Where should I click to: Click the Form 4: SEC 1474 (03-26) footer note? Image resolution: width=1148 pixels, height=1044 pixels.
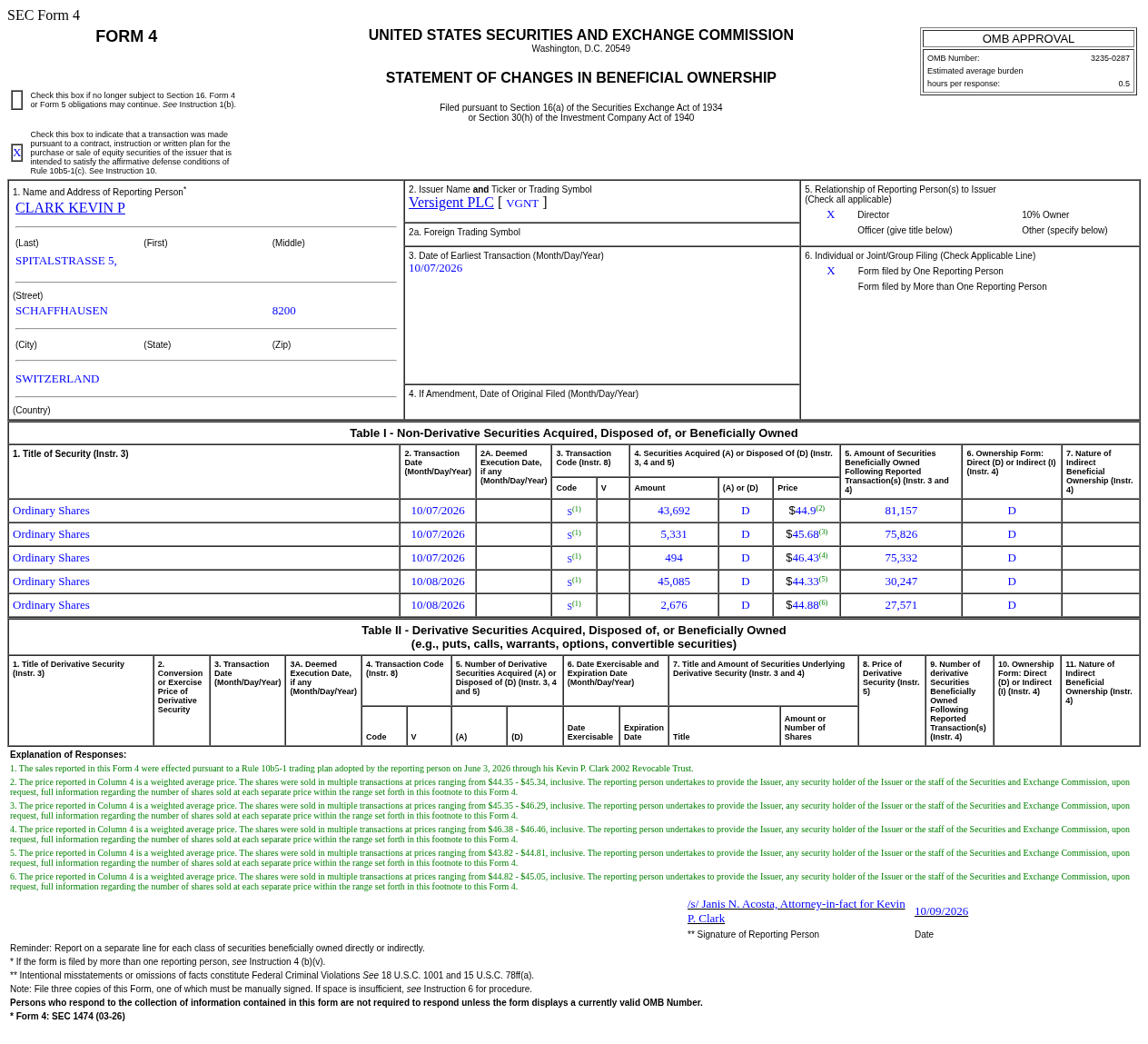point(67,1017)
